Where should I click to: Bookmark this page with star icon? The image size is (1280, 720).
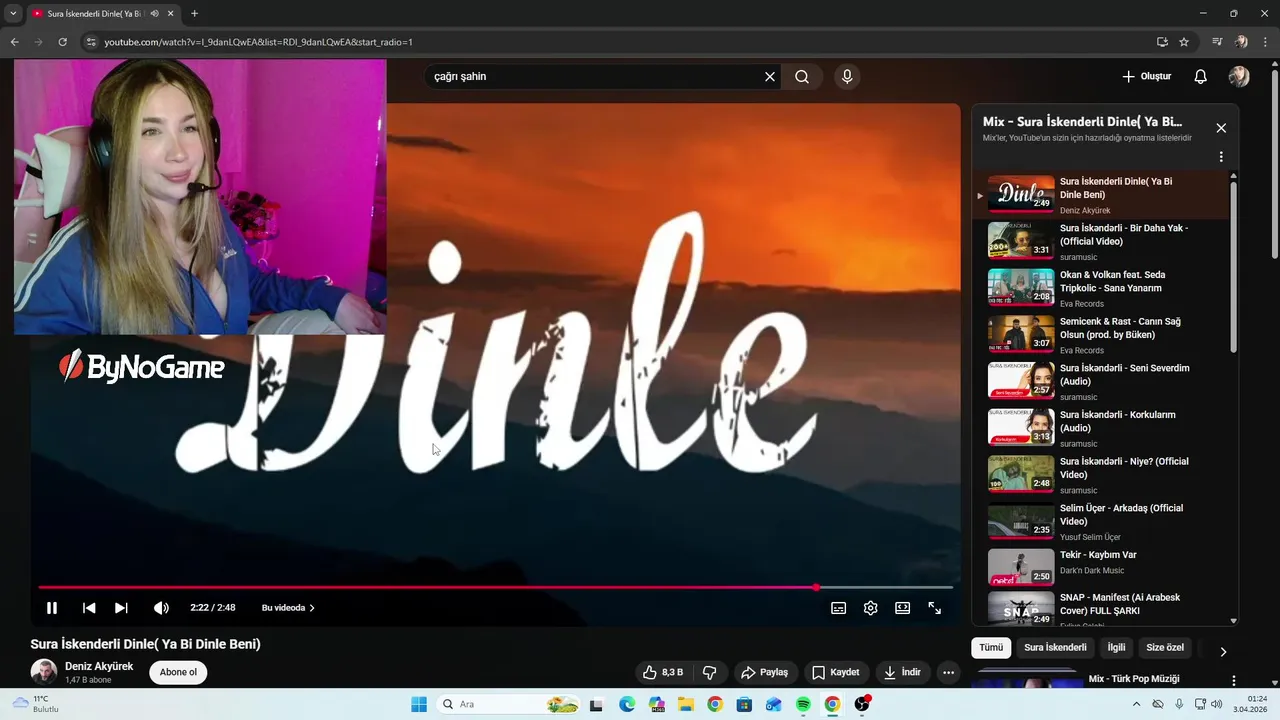tap(1184, 42)
